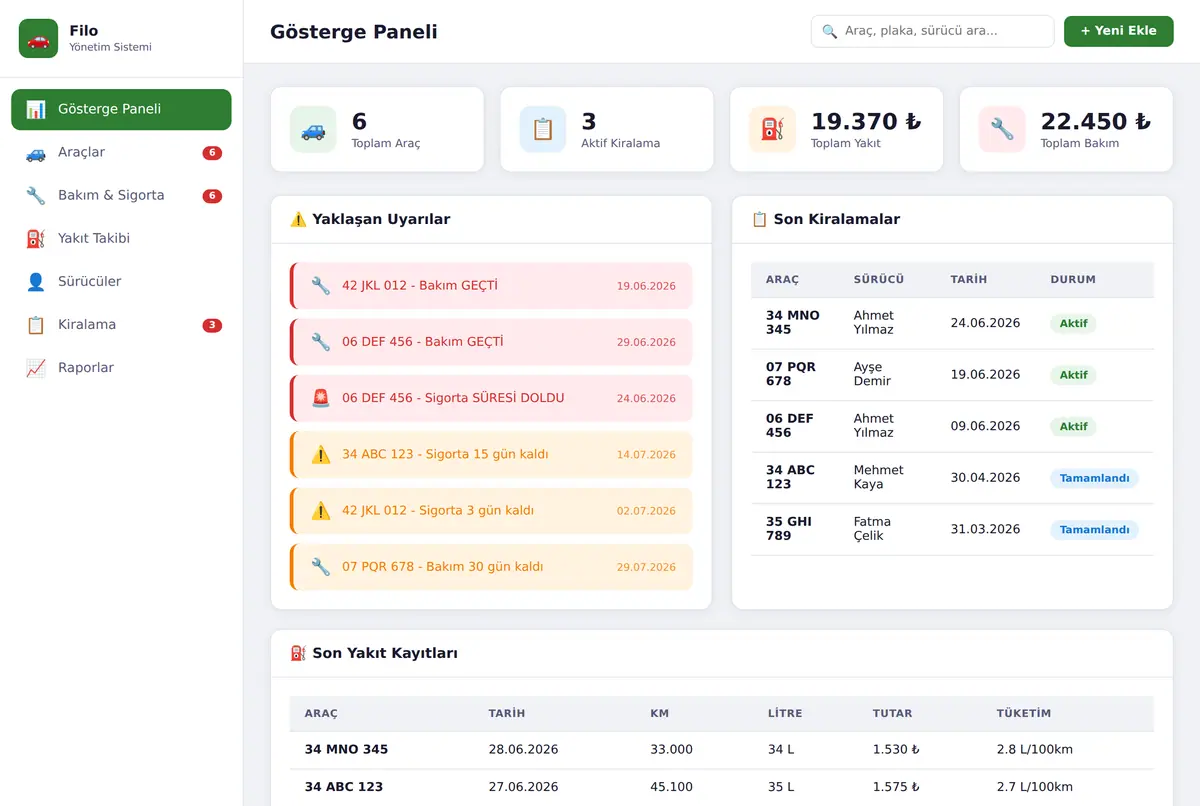Click the magnifier icon in the search box
Screen dimensions: 1200x806
tap(829, 31)
